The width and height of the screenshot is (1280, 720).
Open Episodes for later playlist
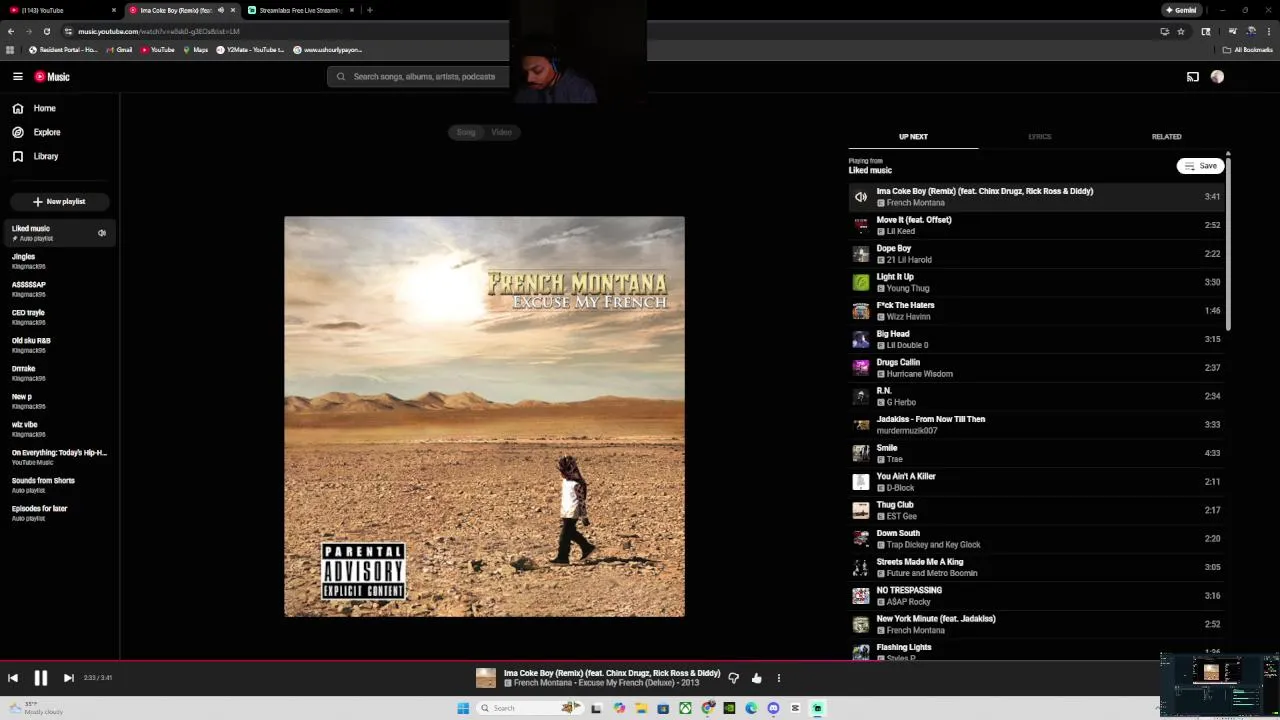(x=59, y=513)
